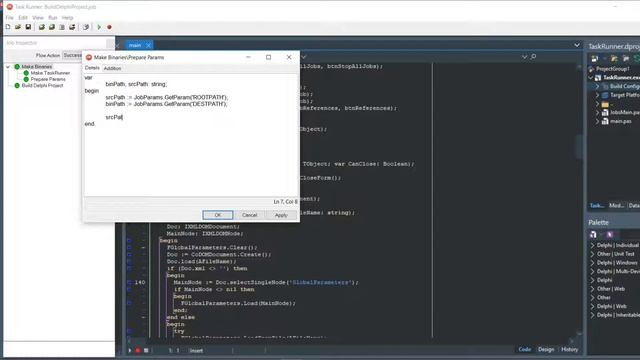The height and width of the screenshot is (360, 640).
Task: Close the main editor tab with X
Action: (x=149, y=45)
